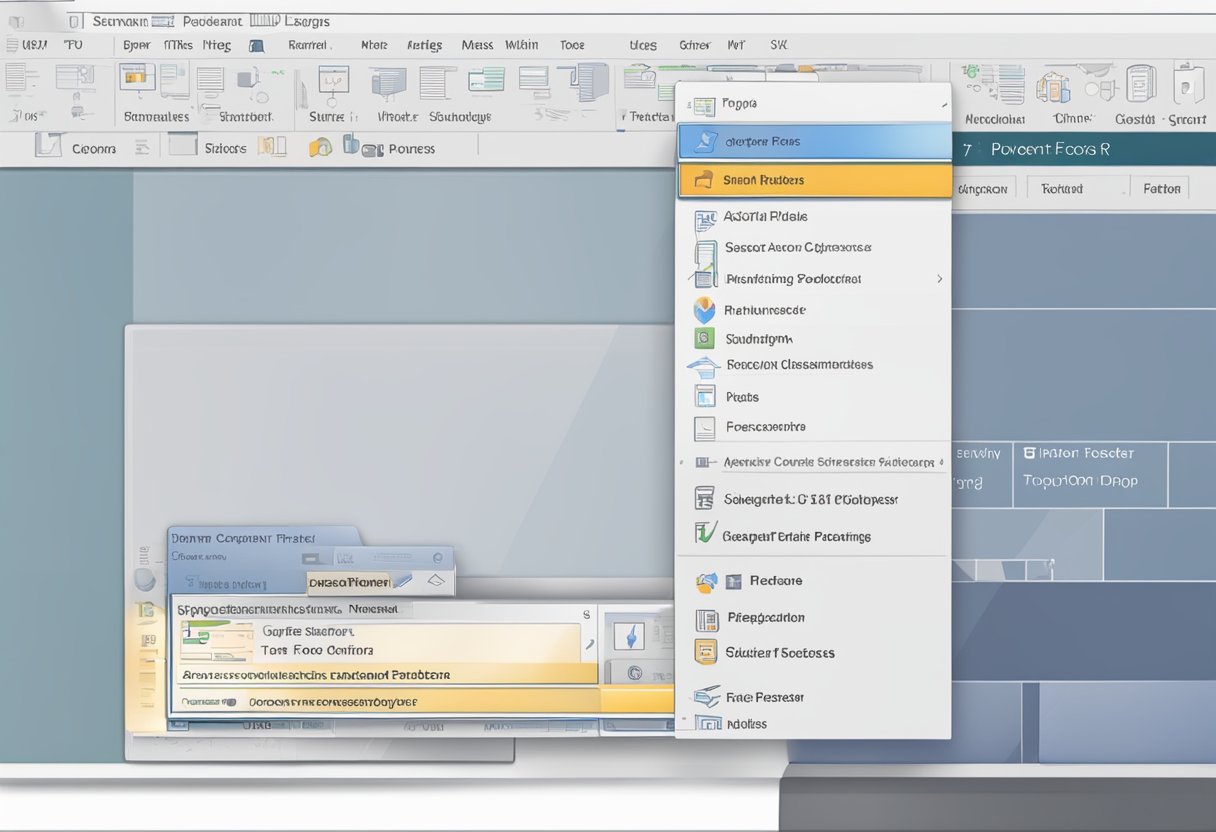Image resolution: width=1216 pixels, height=832 pixels.
Task: Click the green square icon beside Soudntgrh
Action: 705,339
